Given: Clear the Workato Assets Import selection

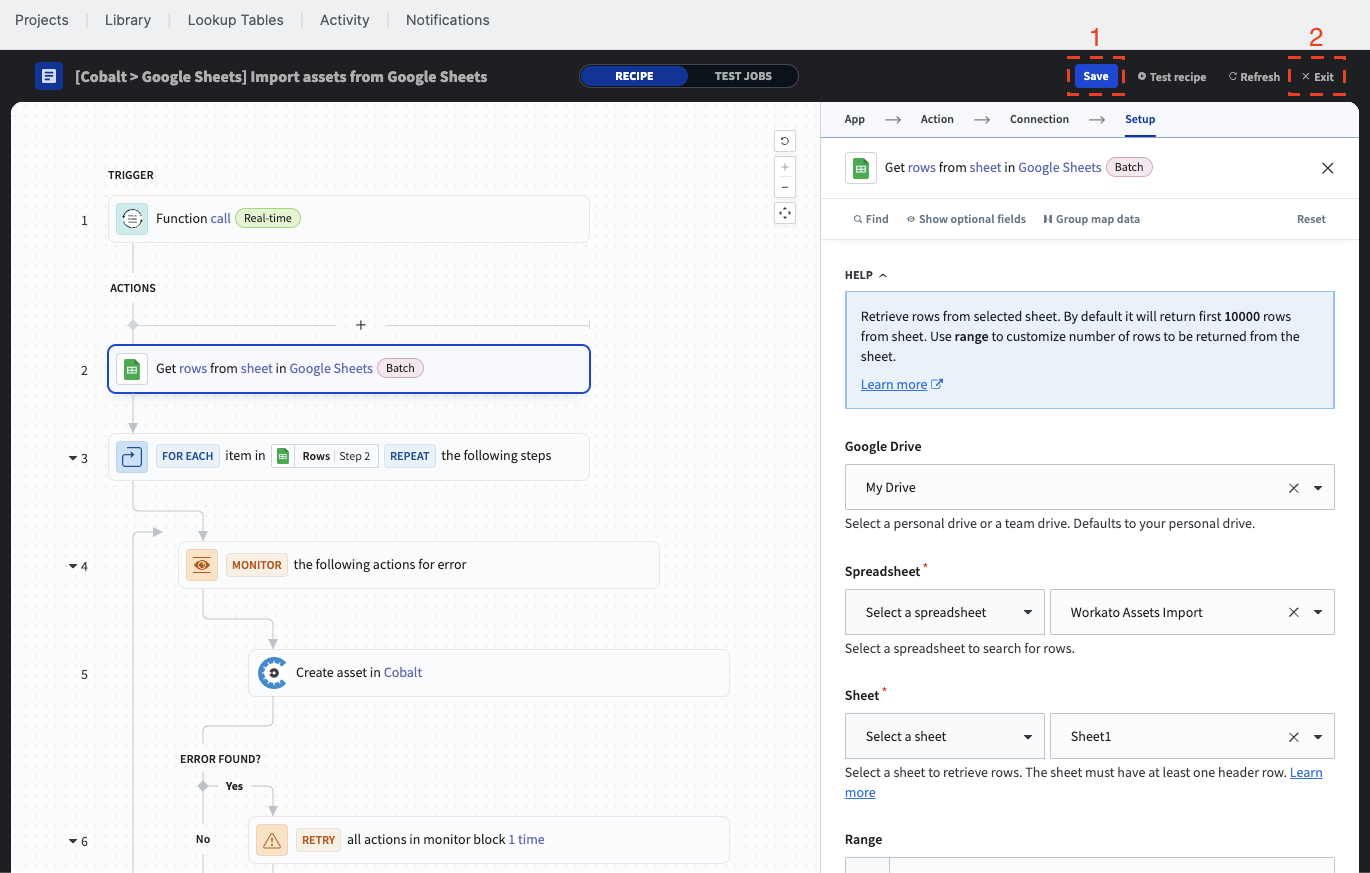Looking at the screenshot, I should (x=1294, y=612).
